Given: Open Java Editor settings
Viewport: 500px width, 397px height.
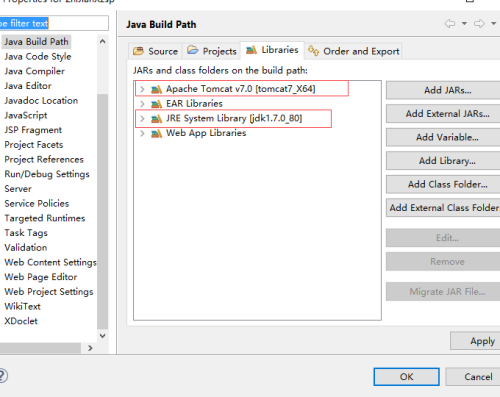Looking at the screenshot, I should pyautogui.click(x=28, y=86).
